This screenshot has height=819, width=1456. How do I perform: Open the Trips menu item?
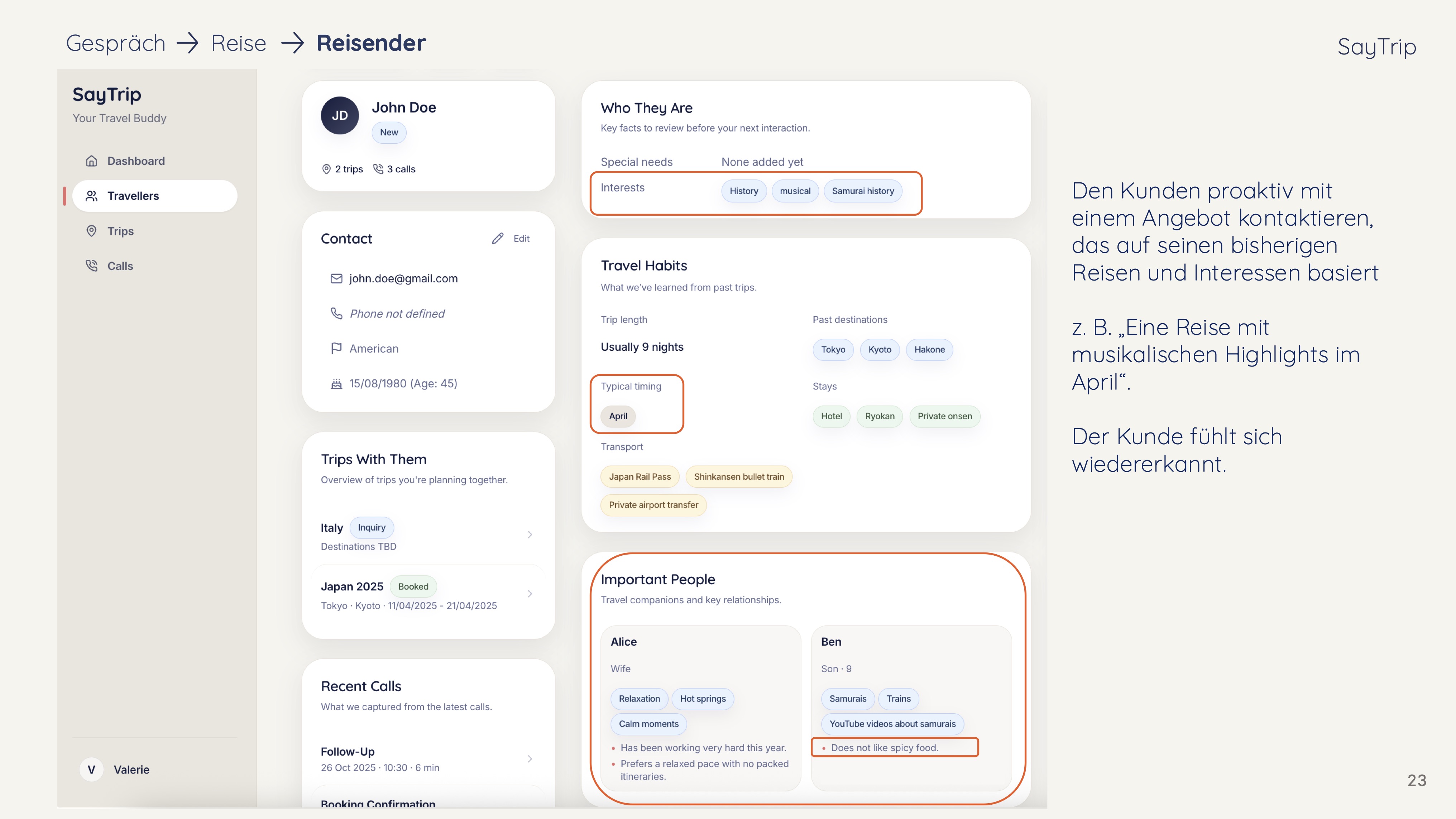[x=120, y=231]
